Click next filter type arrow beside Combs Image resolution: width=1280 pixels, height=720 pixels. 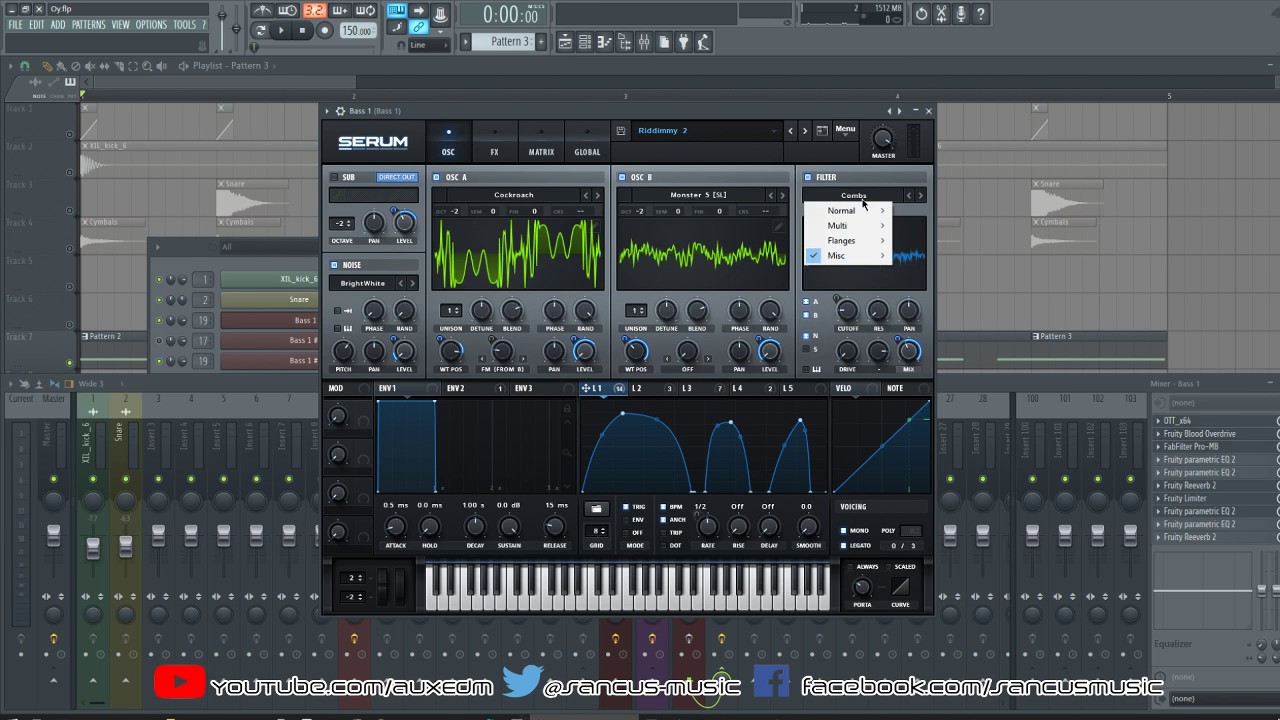tap(921, 196)
